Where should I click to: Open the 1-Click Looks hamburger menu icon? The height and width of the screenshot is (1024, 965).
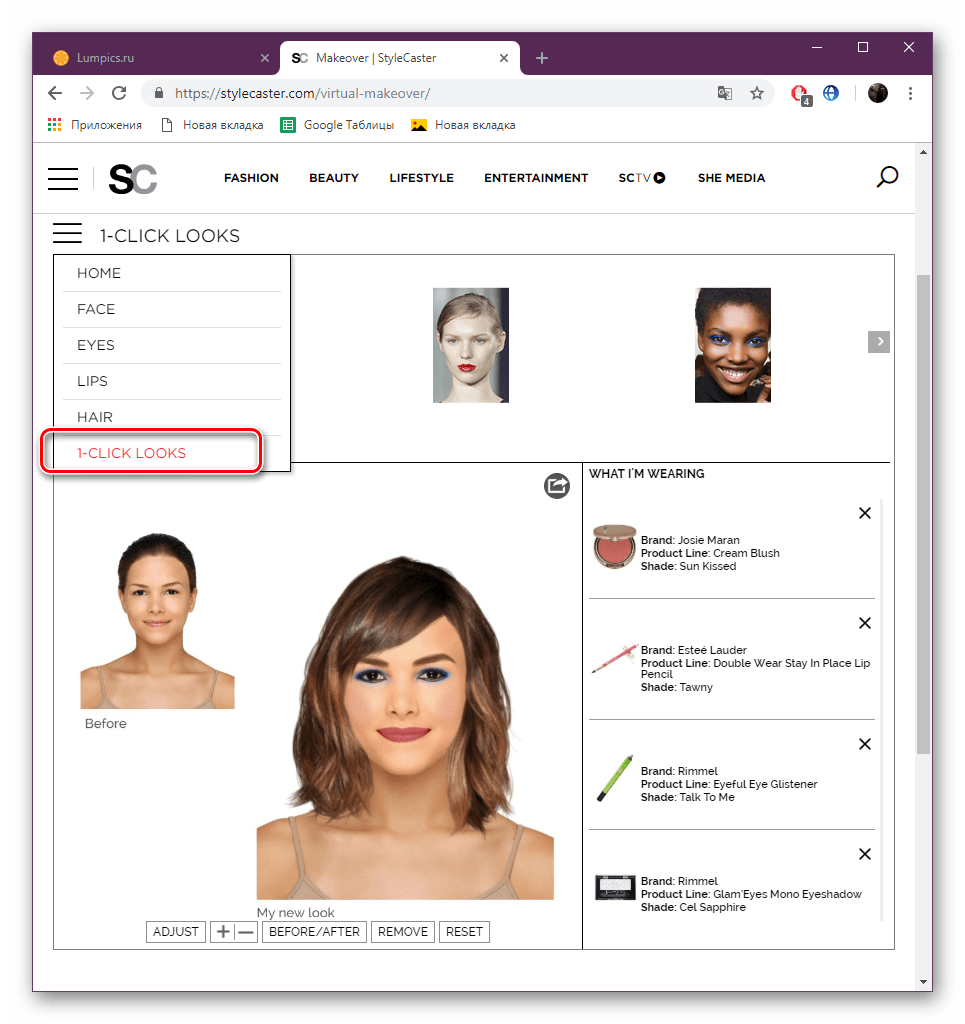point(67,233)
